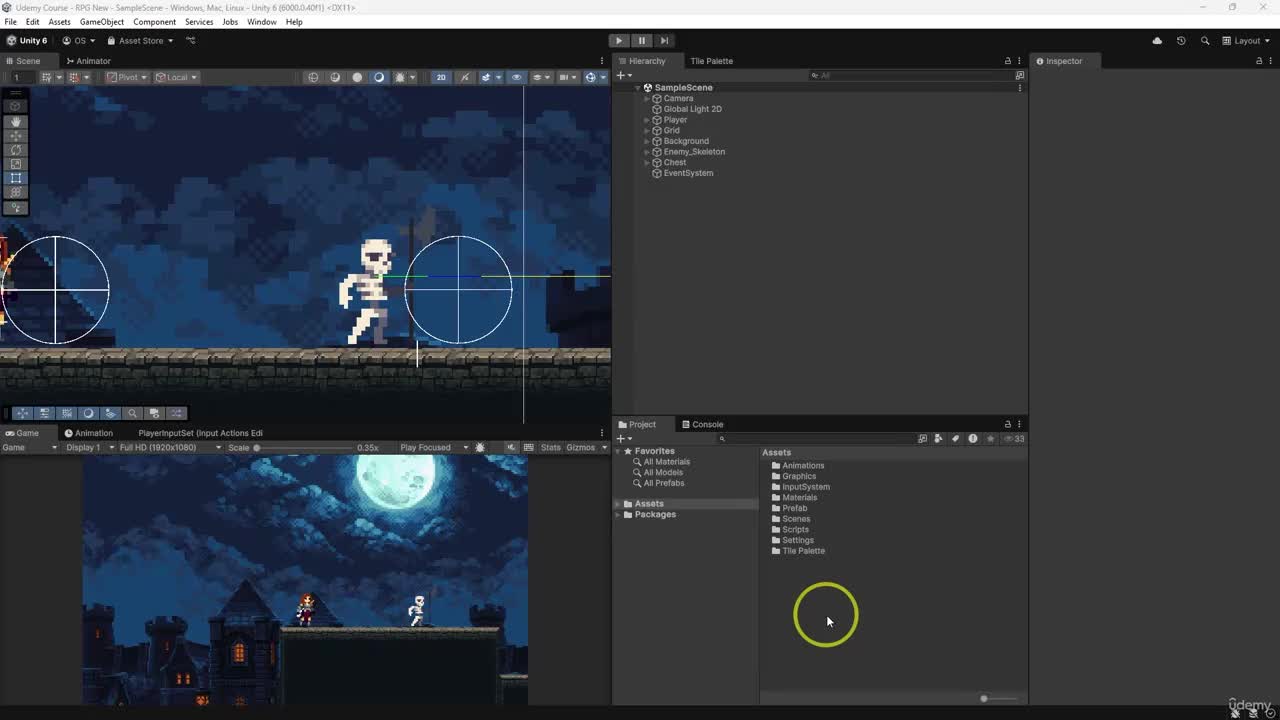Open the Window menu
The height and width of the screenshot is (720, 1280).
[262, 22]
